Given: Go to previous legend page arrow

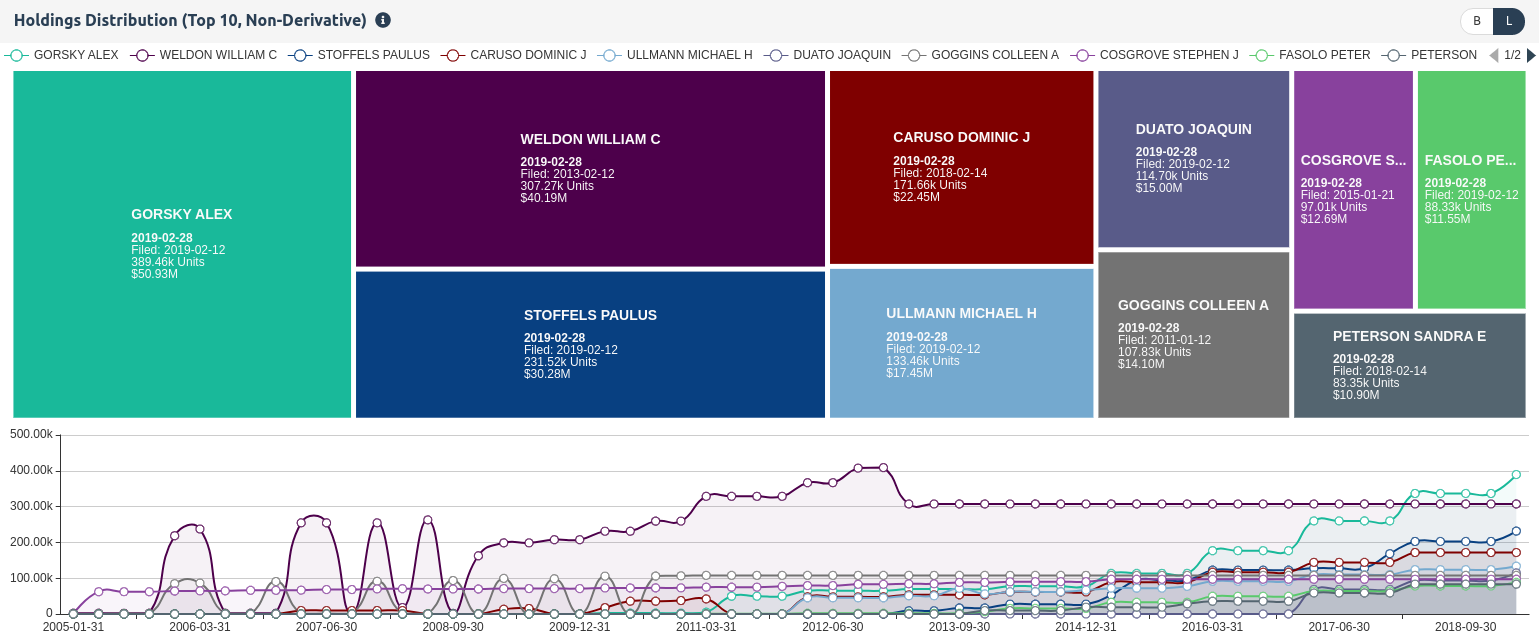Looking at the screenshot, I should (1494, 55).
